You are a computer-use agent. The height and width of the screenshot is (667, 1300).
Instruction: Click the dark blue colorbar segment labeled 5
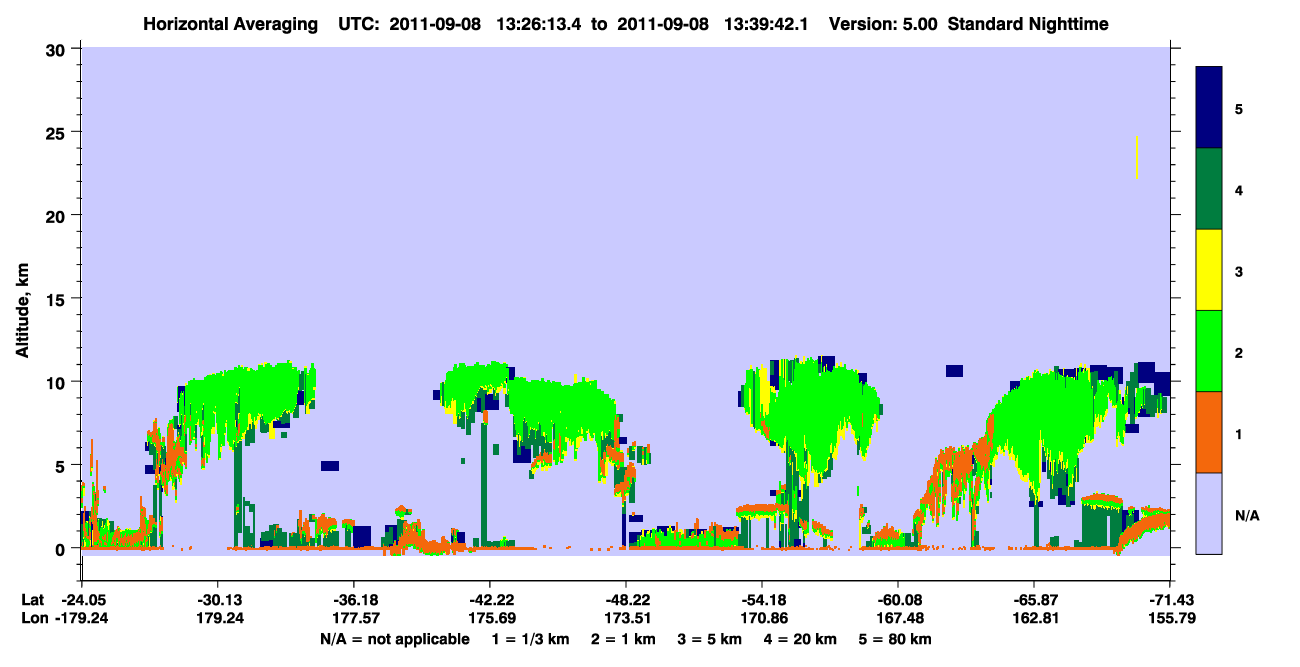coord(1209,108)
